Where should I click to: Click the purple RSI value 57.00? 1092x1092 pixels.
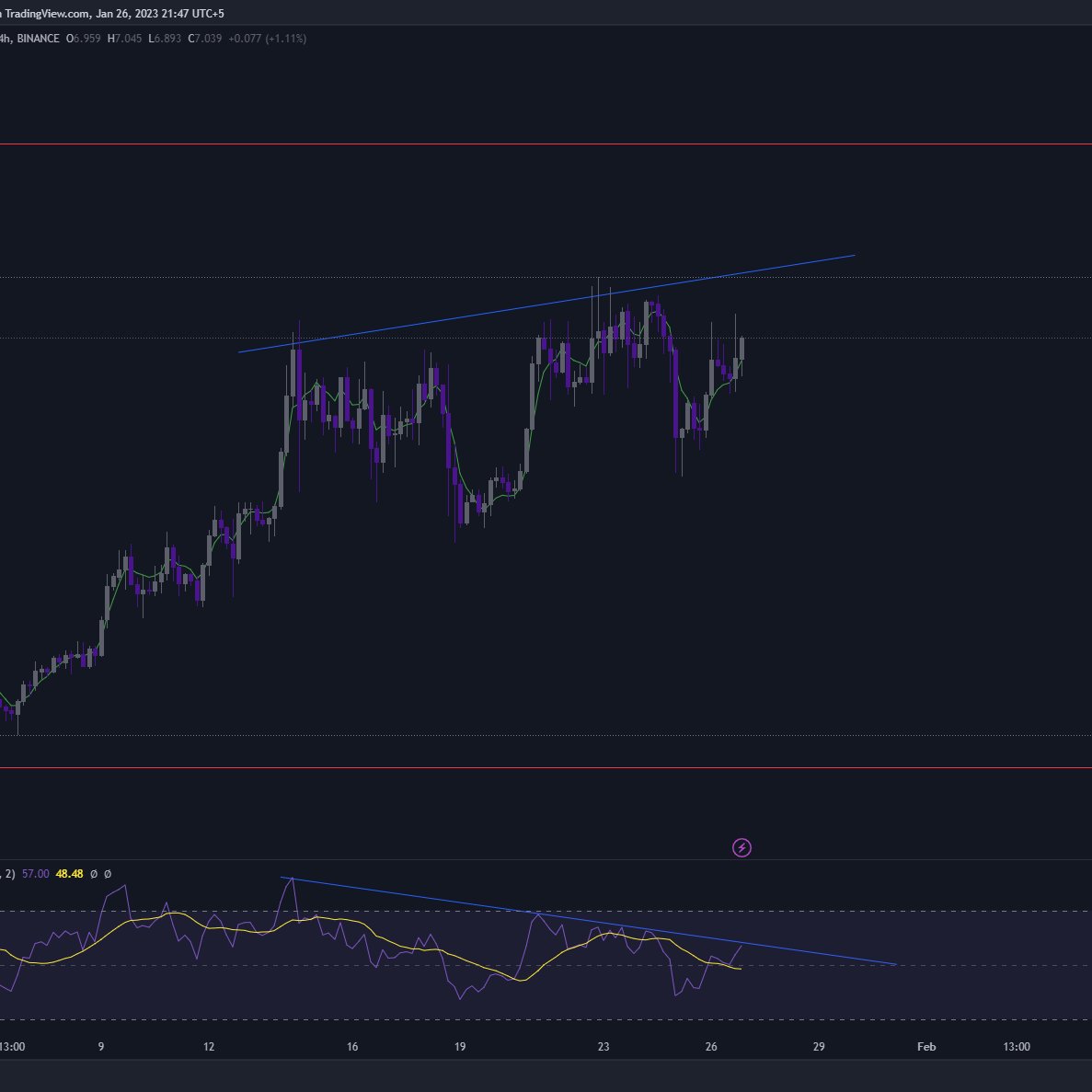pos(36,873)
